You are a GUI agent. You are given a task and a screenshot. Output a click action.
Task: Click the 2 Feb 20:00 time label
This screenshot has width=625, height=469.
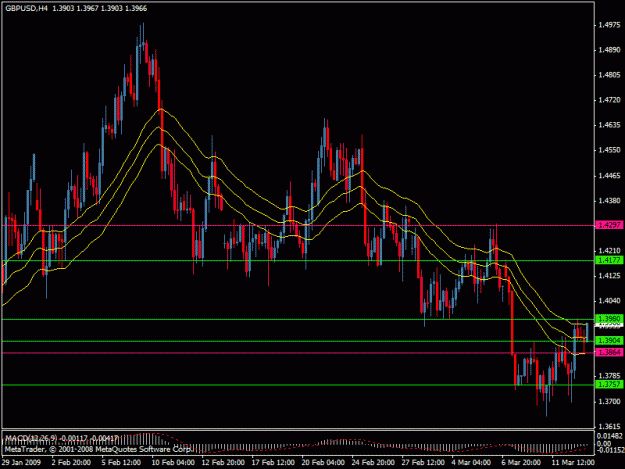pos(71,462)
